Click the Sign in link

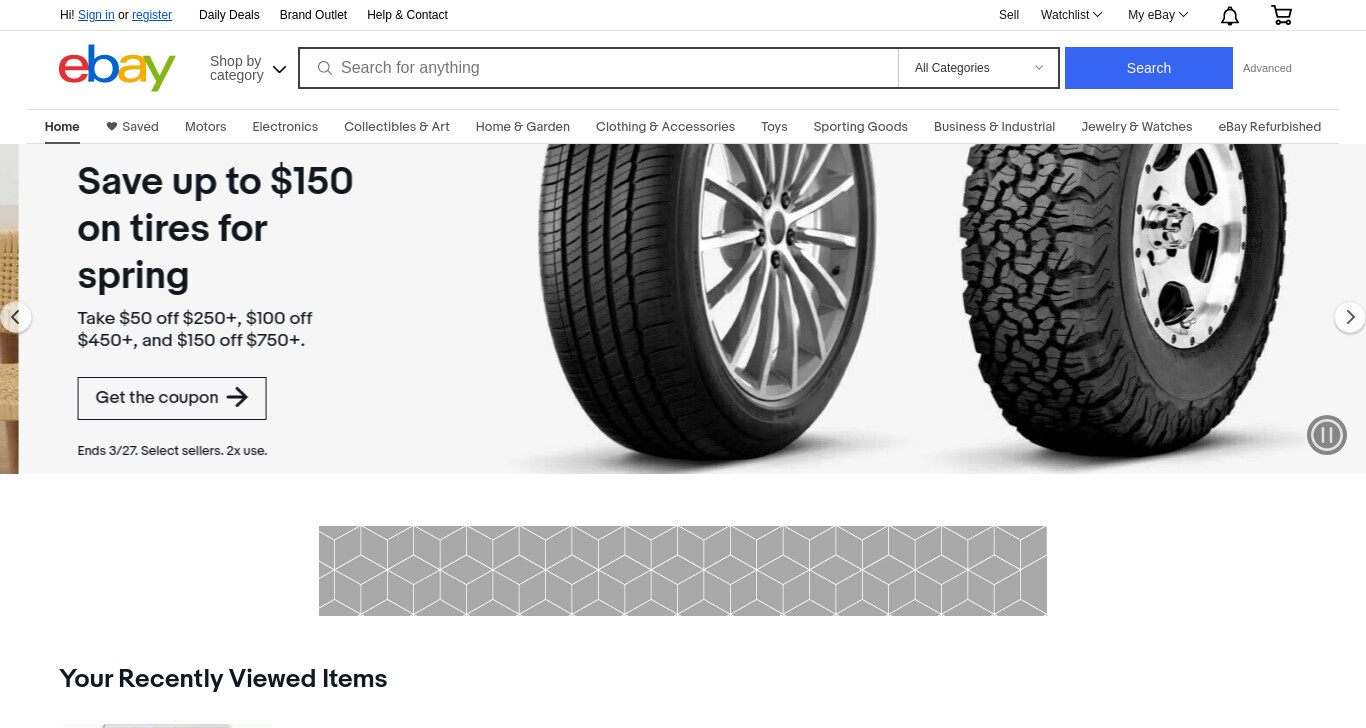point(96,15)
